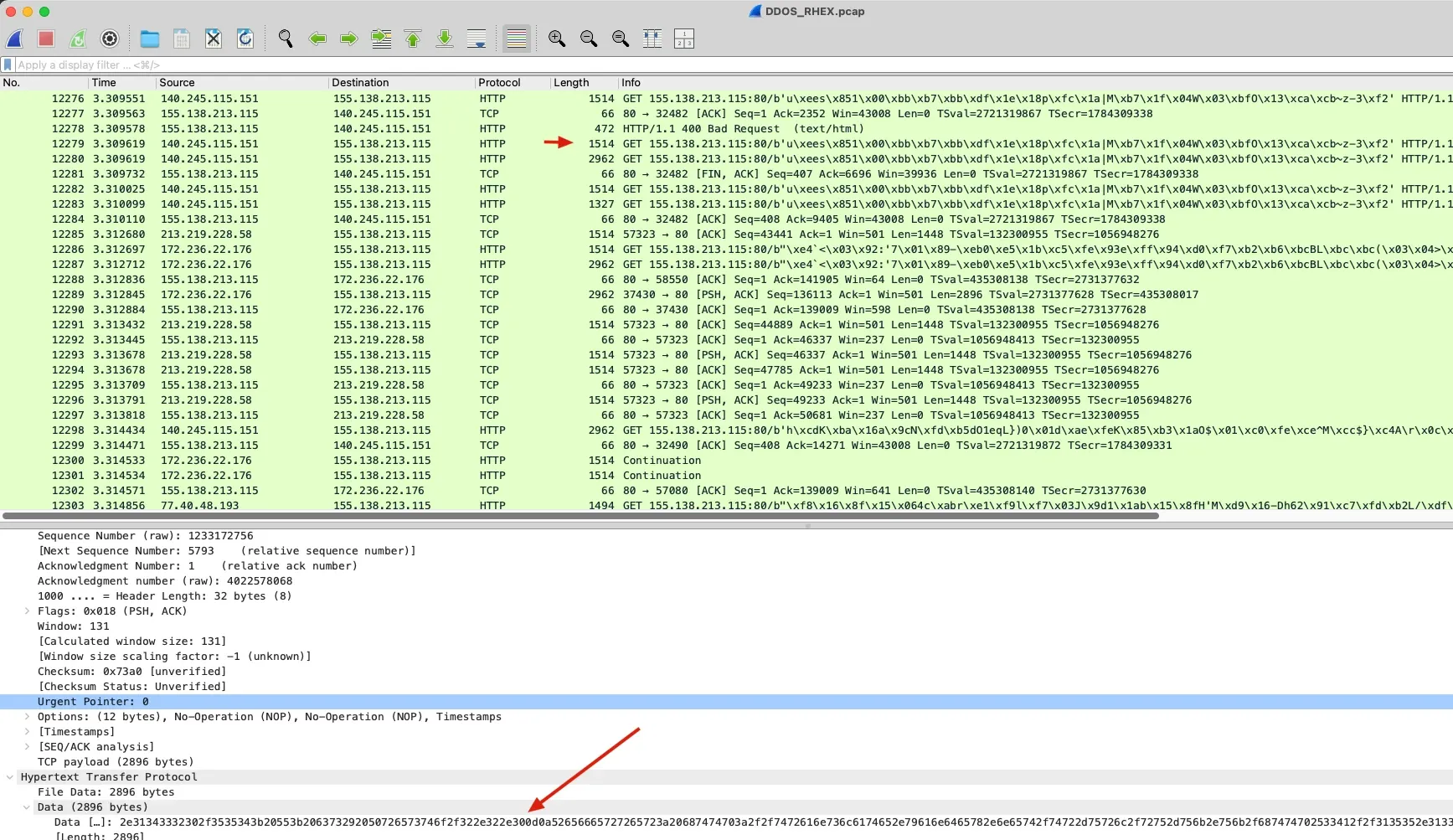Viewport: 1453px width, 840px height.
Task: Select packet 12281 with FIN, ACK
Action: (x=726, y=174)
